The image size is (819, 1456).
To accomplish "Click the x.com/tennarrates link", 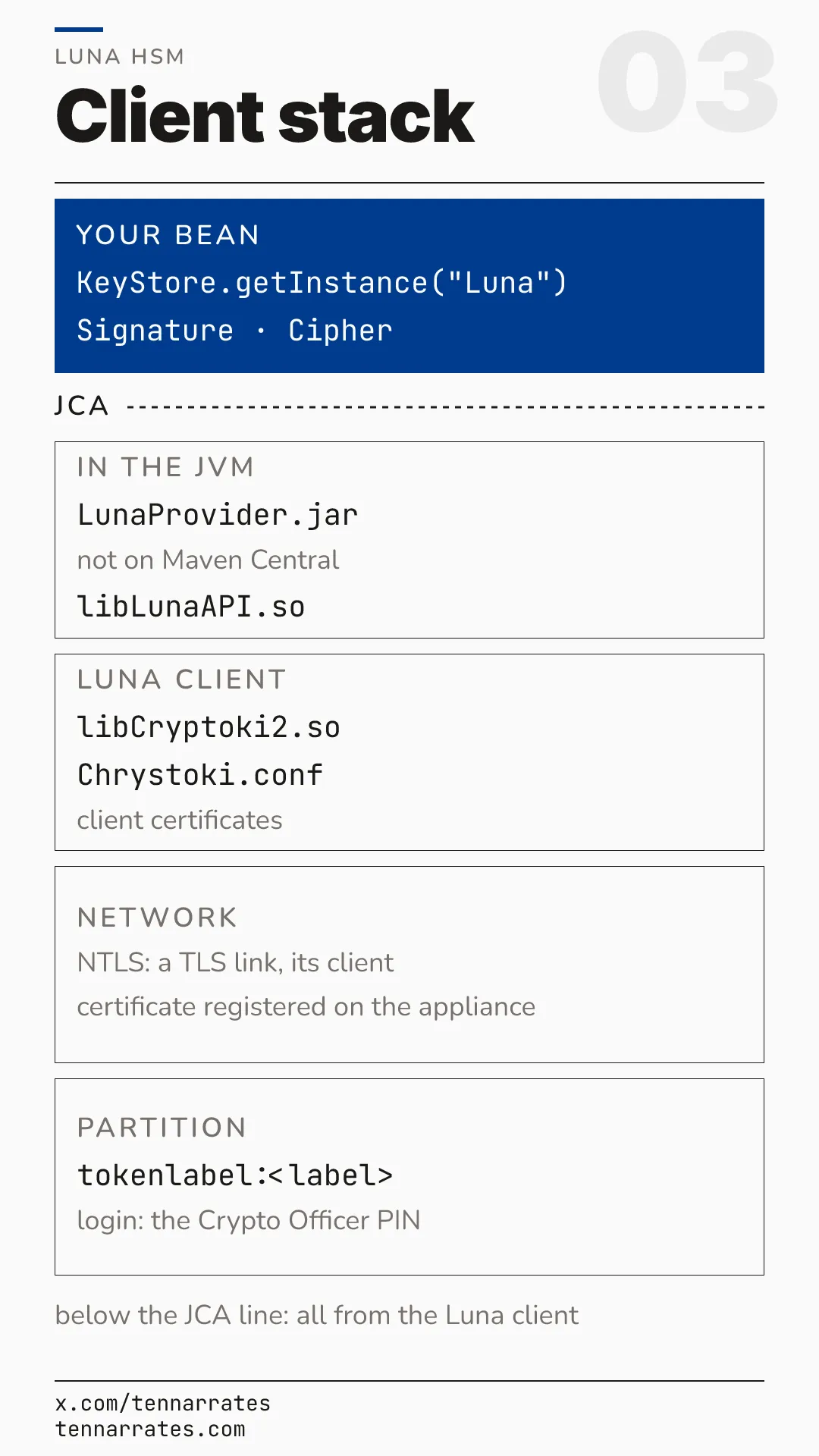I will pos(163,1404).
